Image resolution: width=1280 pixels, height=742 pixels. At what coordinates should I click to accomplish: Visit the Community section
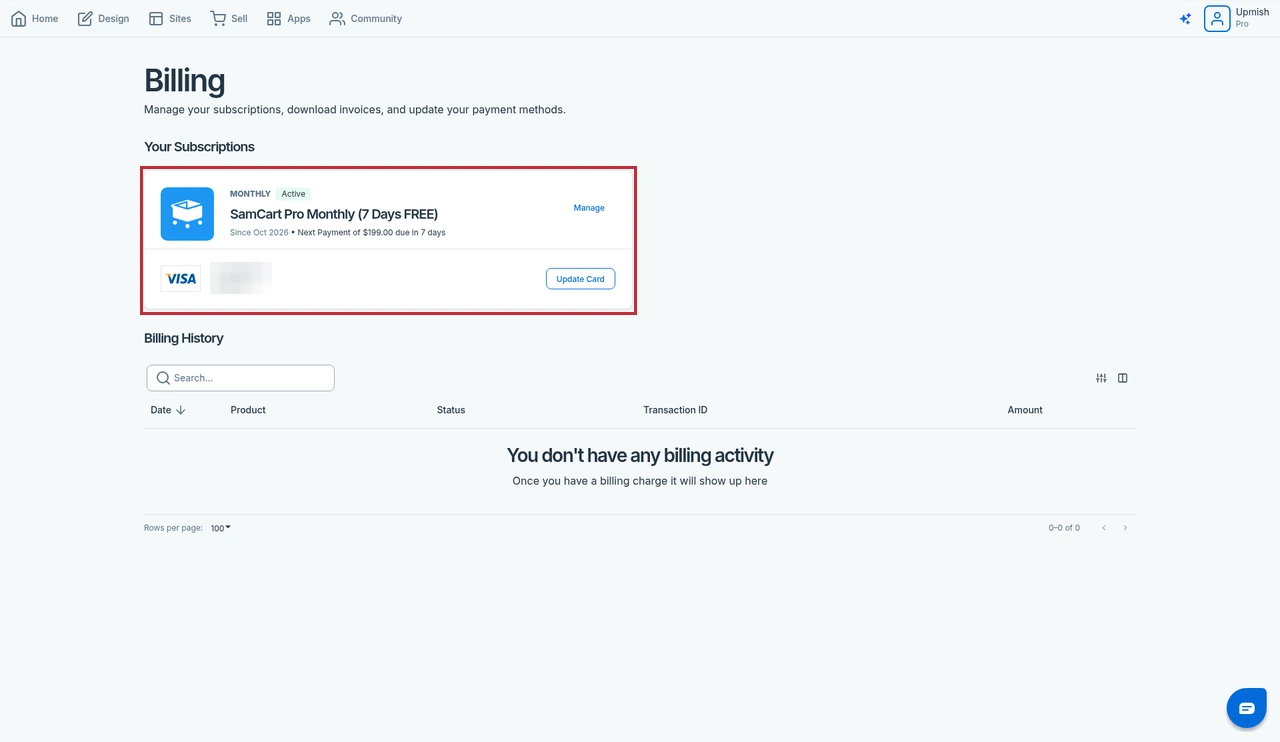[x=365, y=18]
